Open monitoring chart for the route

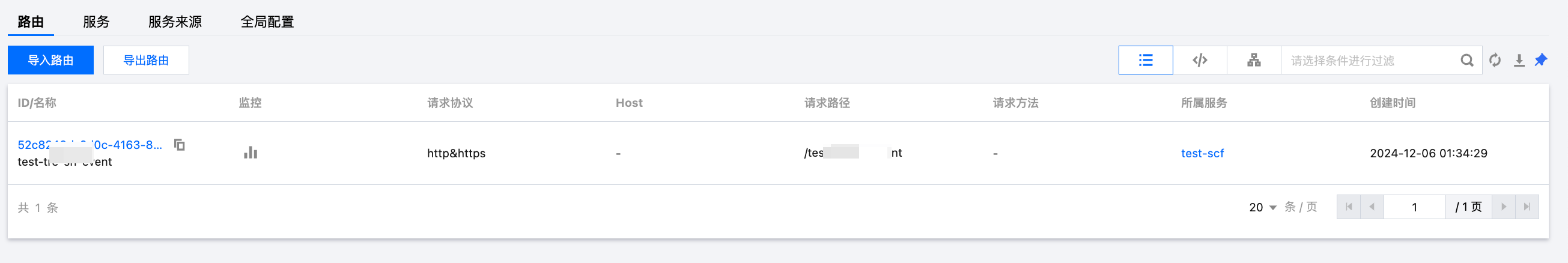(251, 152)
